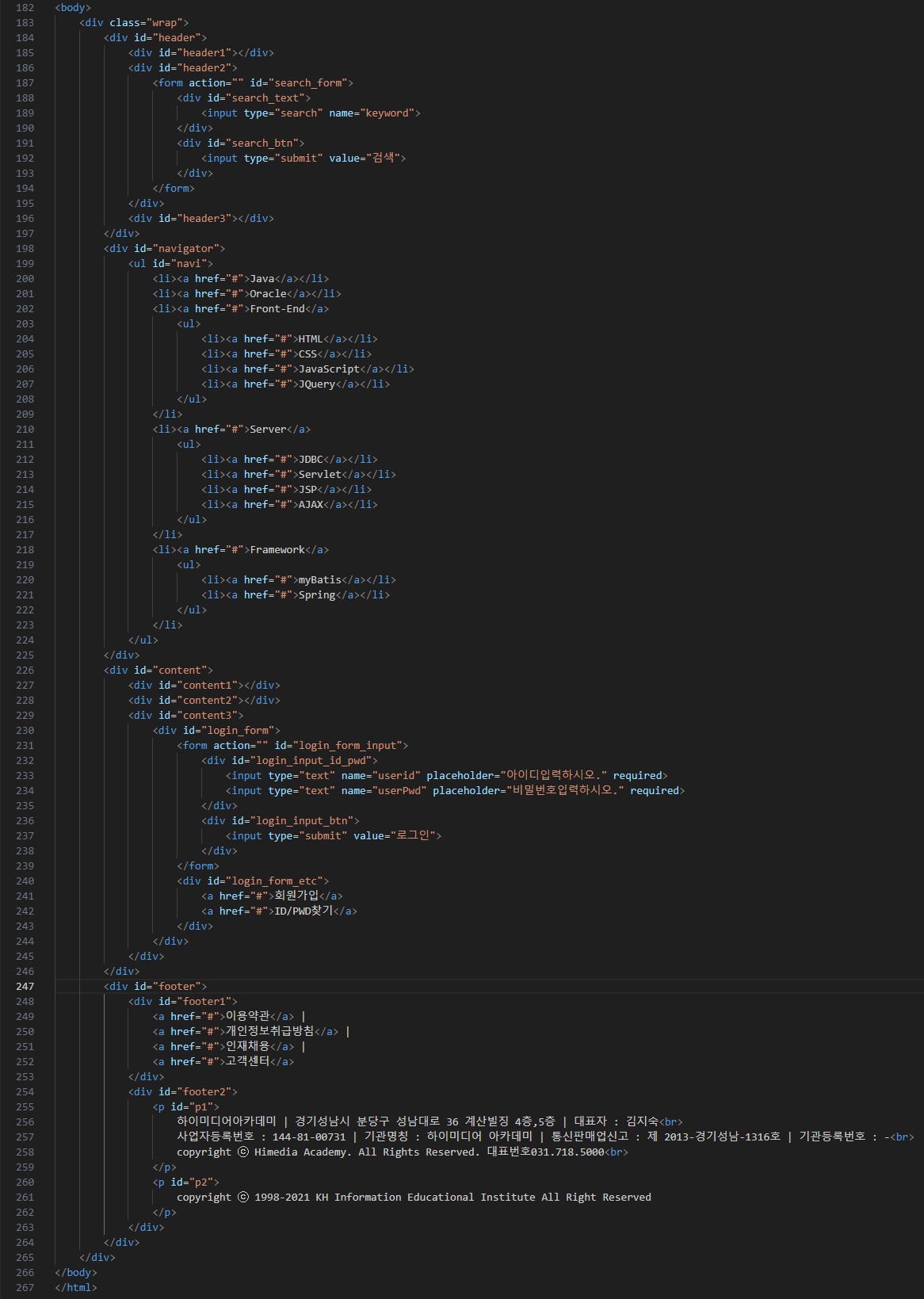Viewport: 924px width, 1299px height.
Task: Click the opening body tag
Action: click(73, 8)
